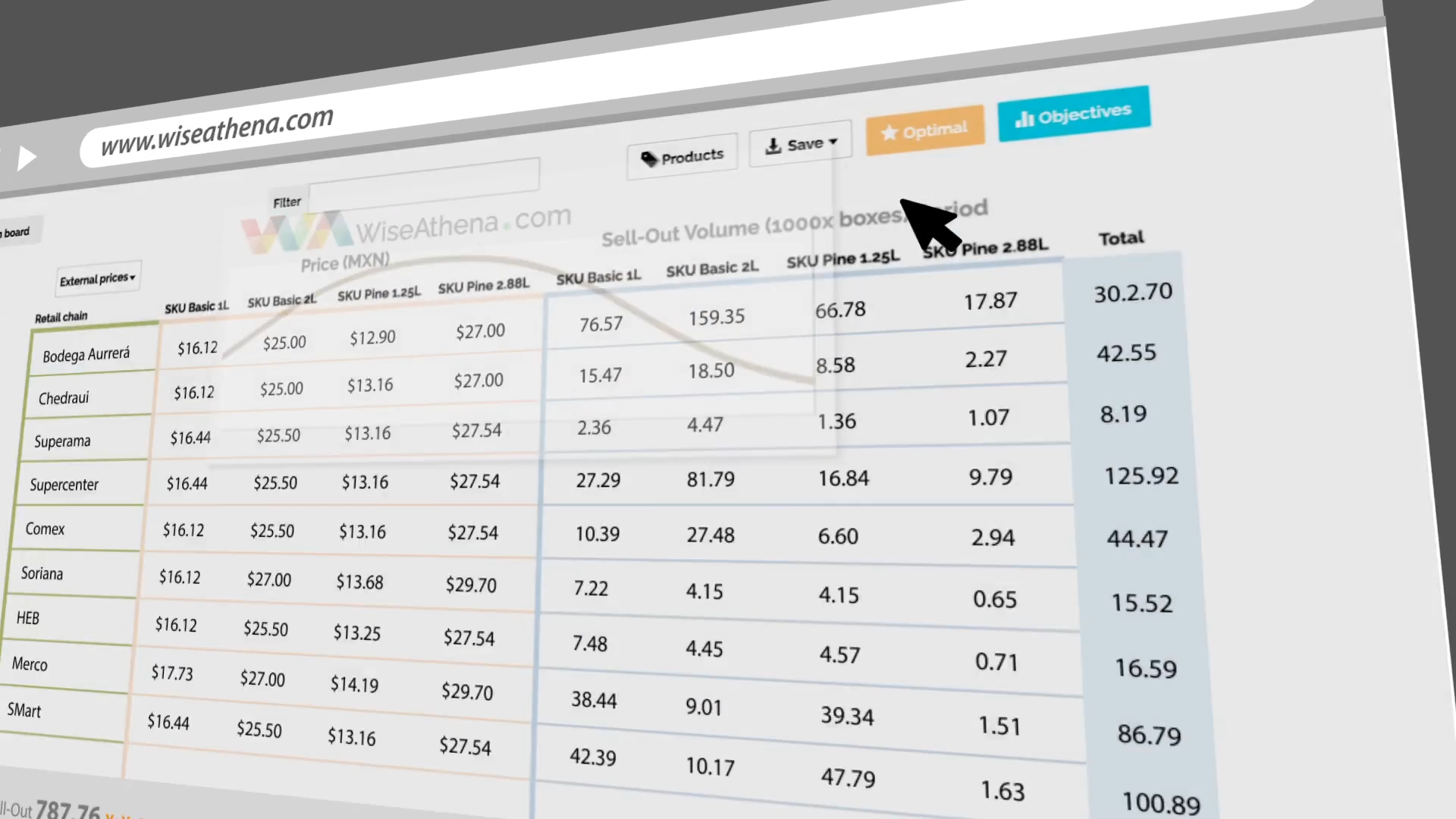Click the browser play arrow icon
Viewport: 1456px width, 819px height.
click(27, 158)
